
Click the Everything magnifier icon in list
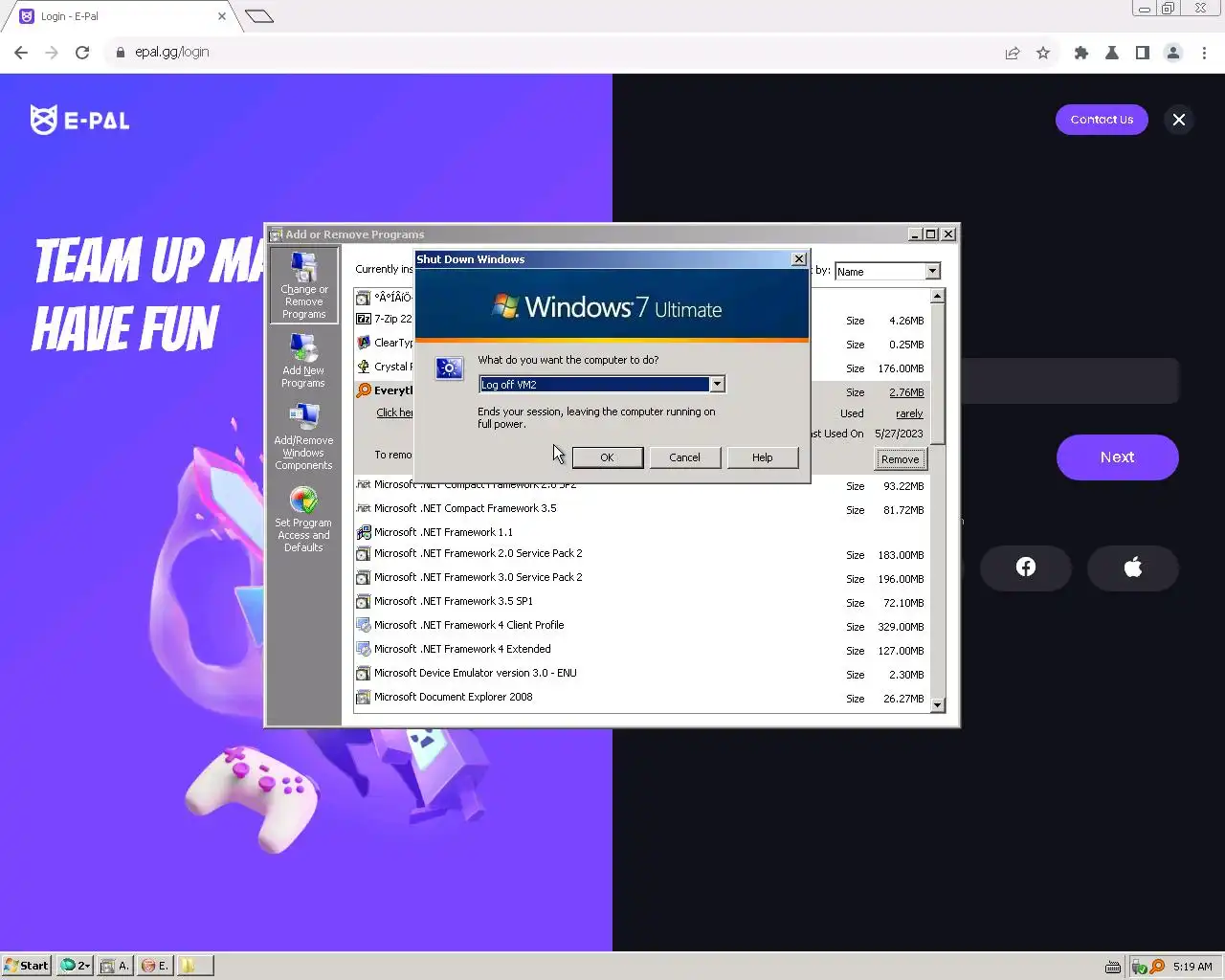[364, 390]
